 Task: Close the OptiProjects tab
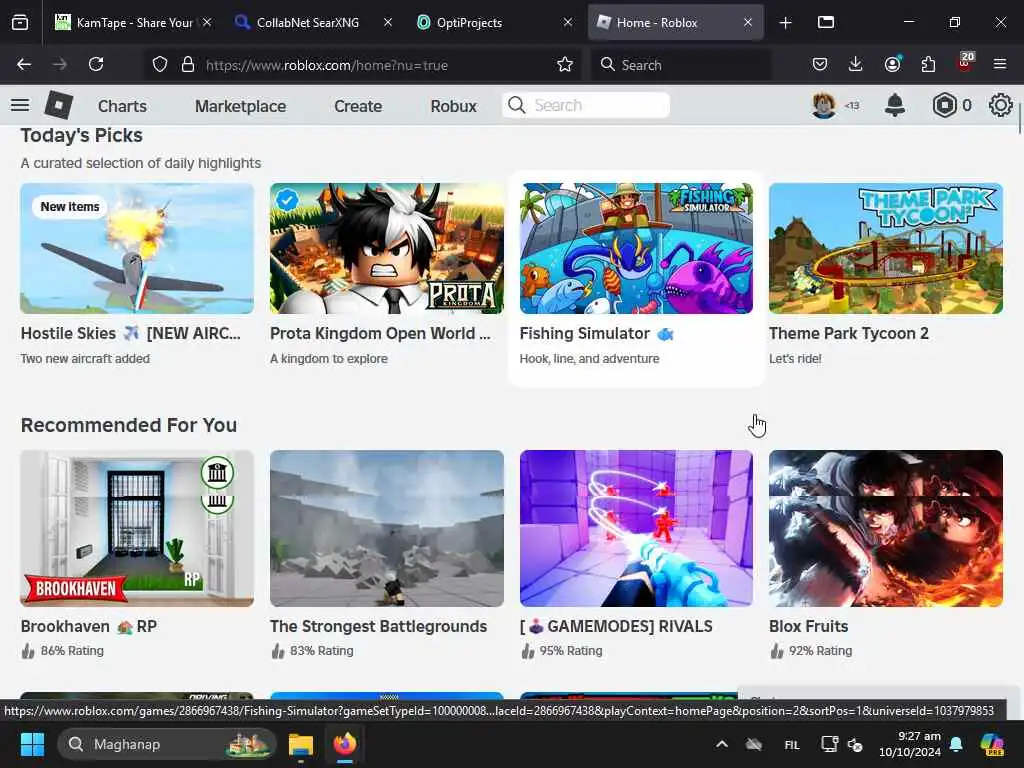(x=568, y=22)
